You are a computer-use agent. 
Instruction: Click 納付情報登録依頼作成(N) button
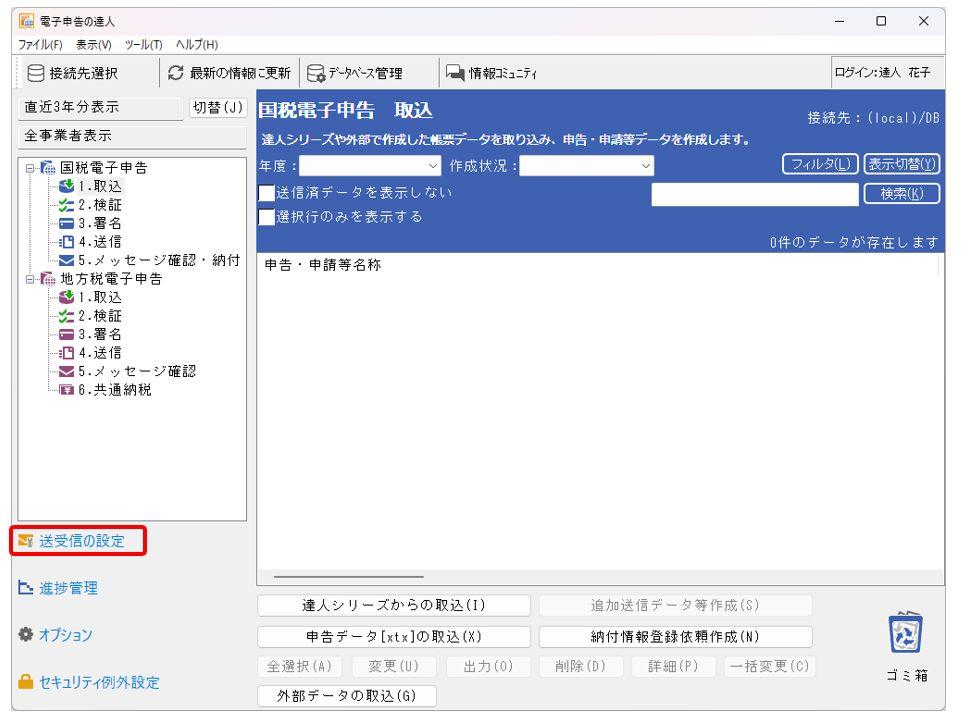tap(675, 636)
